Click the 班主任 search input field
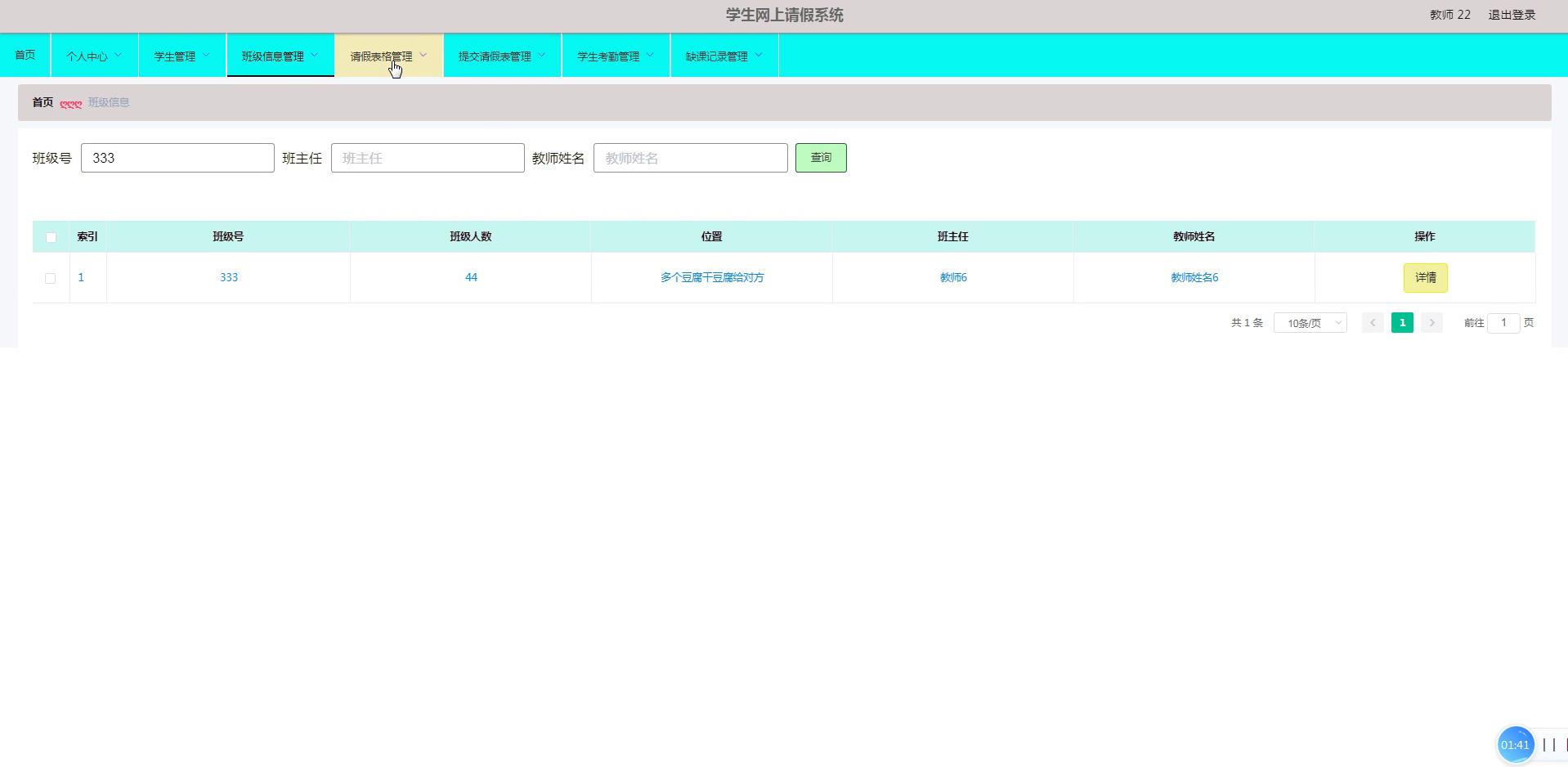Image resolution: width=1568 pixels, height=767 pixels. 427,158
